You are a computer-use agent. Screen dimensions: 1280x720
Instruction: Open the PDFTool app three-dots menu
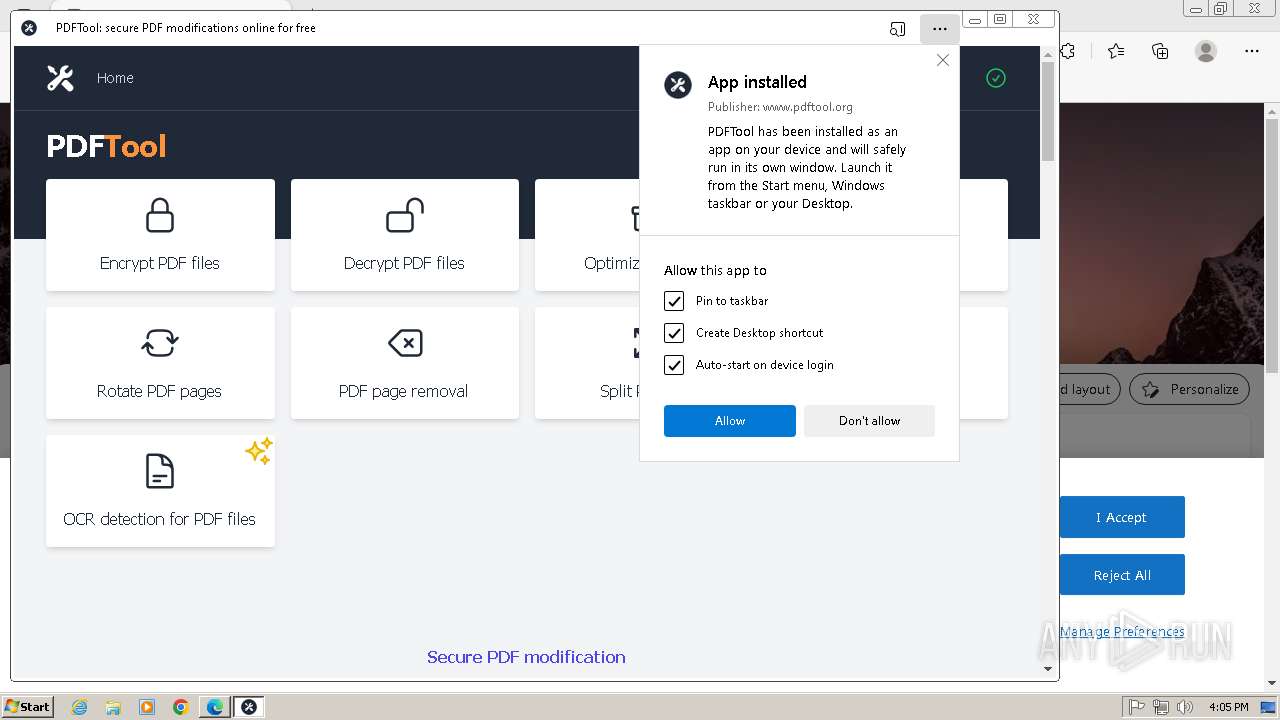(939, 29)
